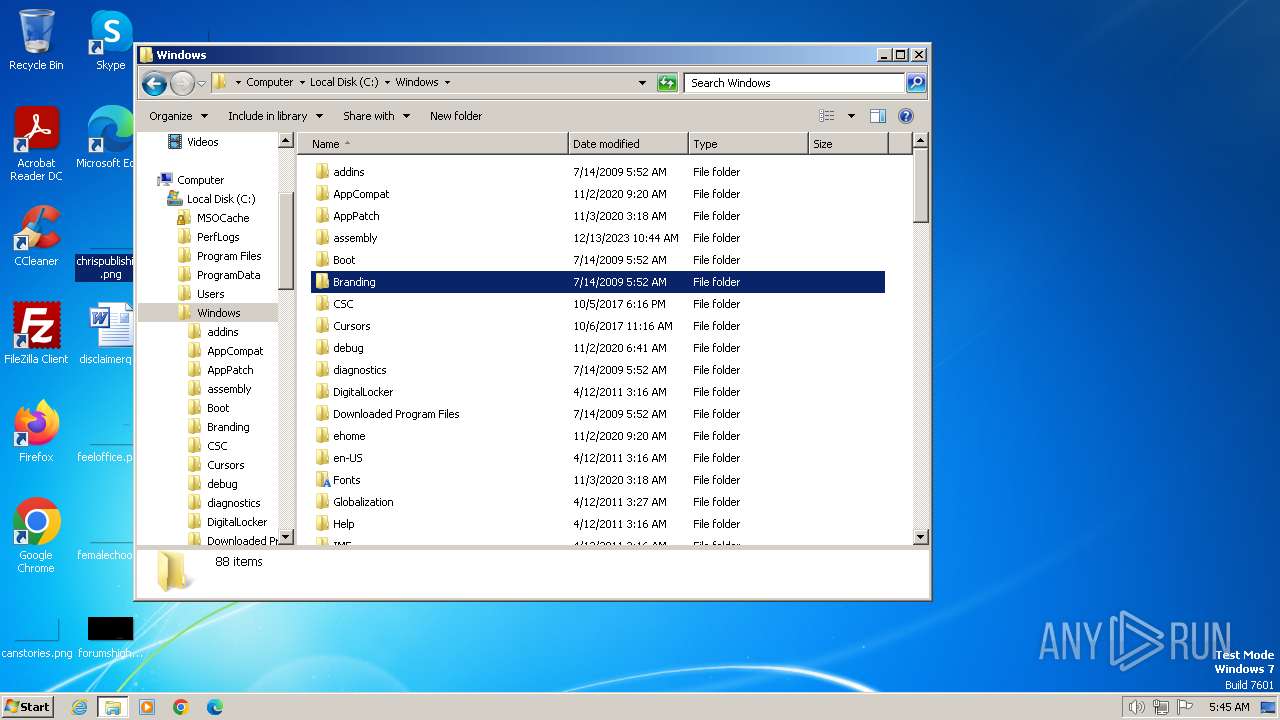Select the Firefox desktop icon
This screenshot has width=1280, height=720.
36,431
